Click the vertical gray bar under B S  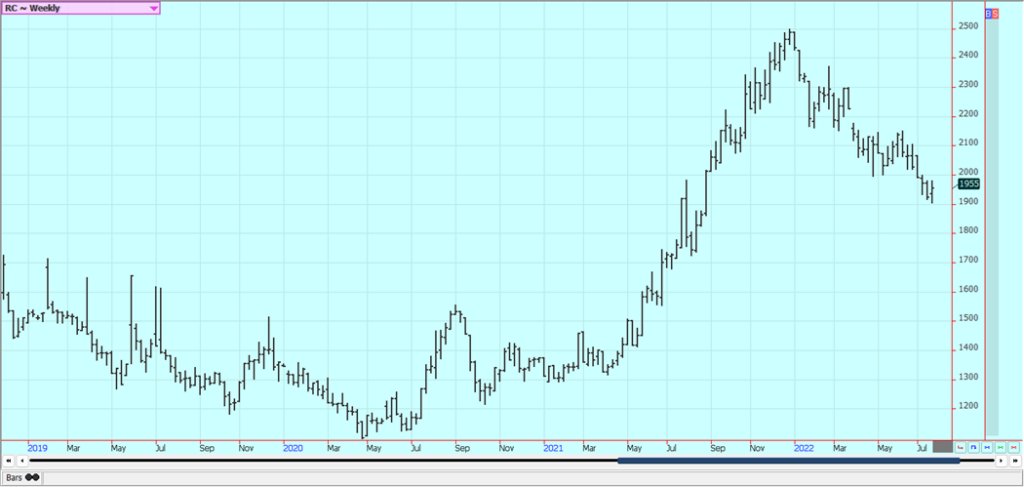point(992,227)
